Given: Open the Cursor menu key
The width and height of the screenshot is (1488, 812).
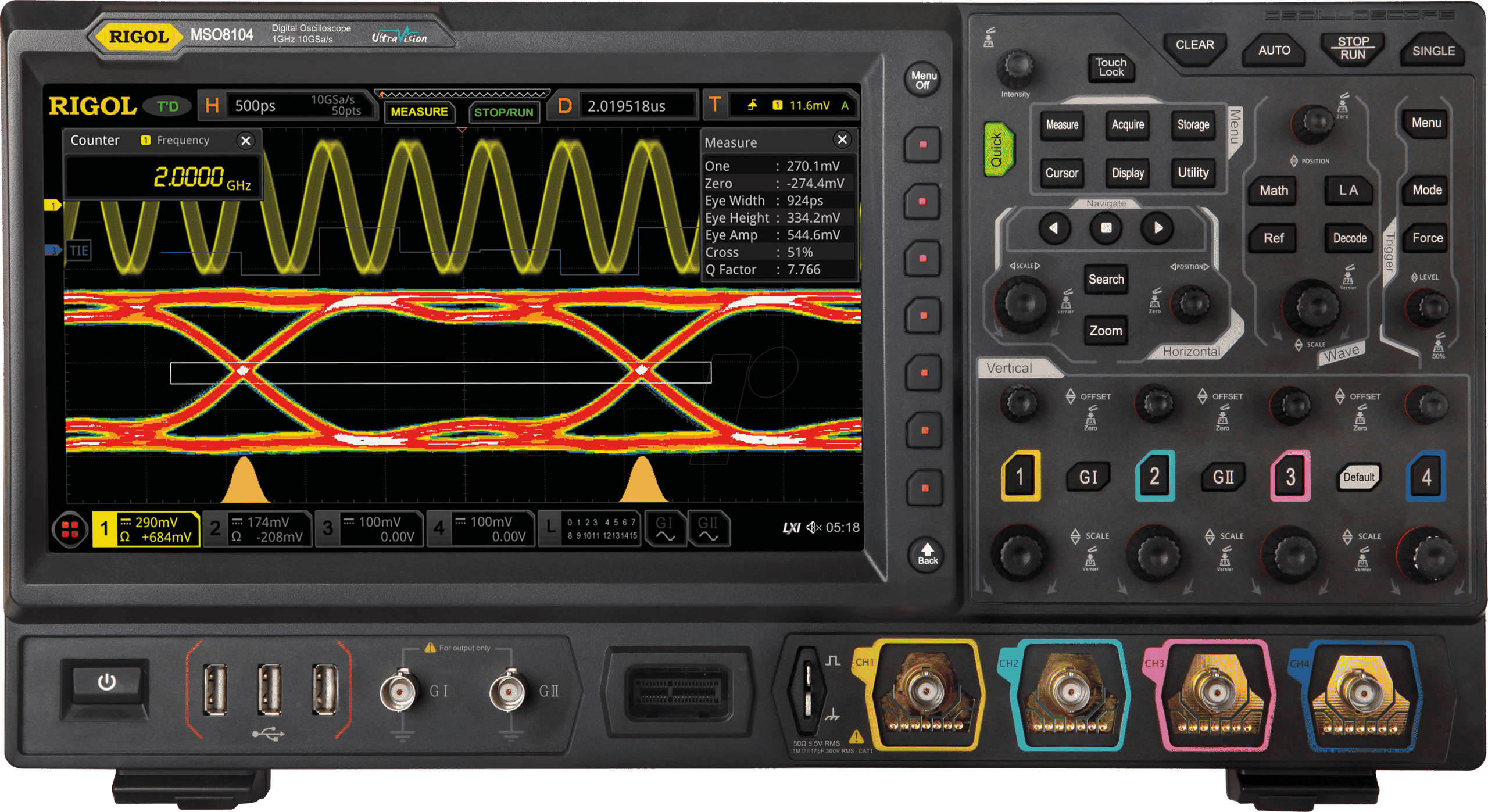Looking at the screenshot, I should (x=1061, y=173).
